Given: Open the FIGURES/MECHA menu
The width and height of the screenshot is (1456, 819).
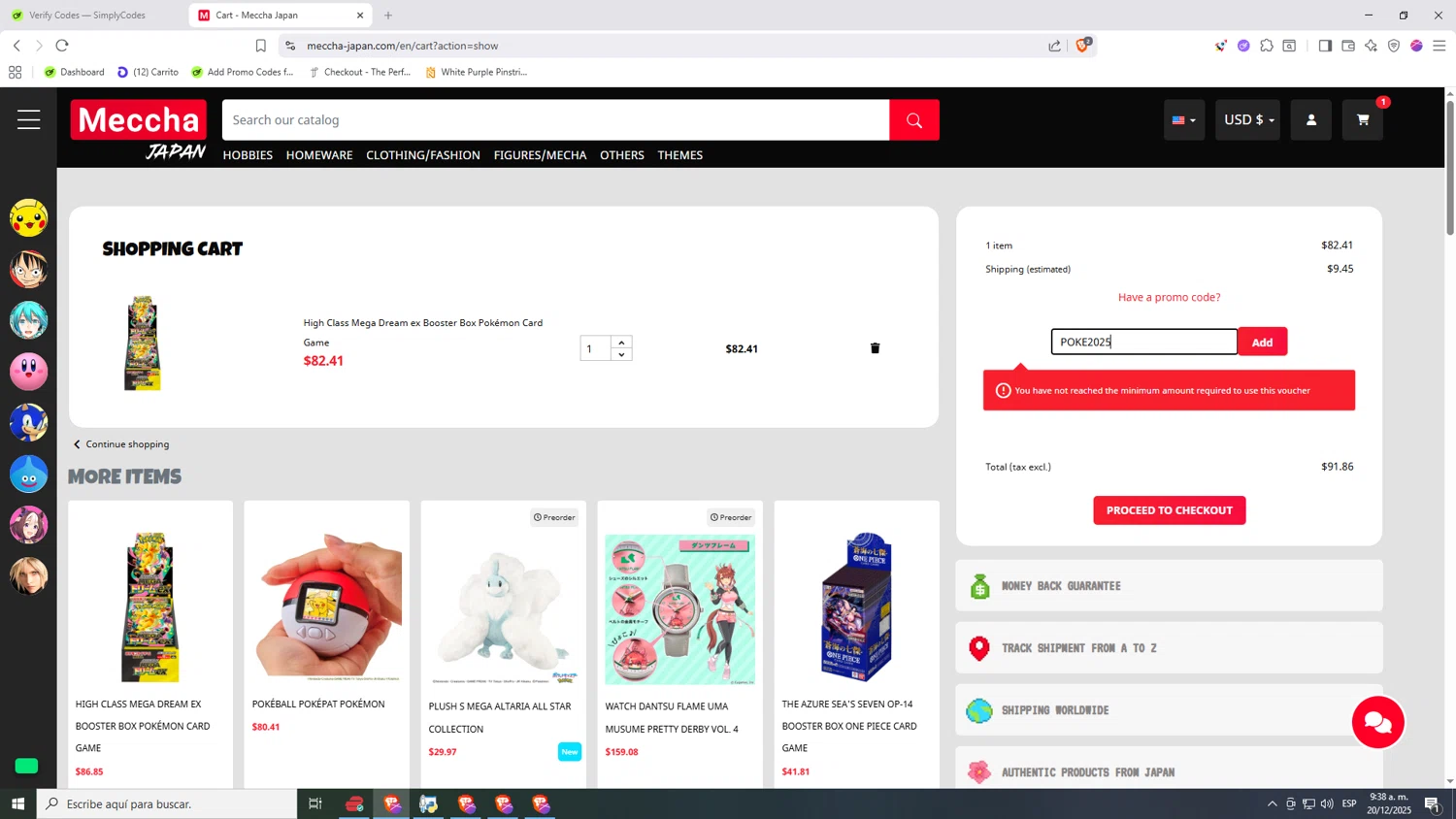Looking at the screenshot, I should (540, 155).
